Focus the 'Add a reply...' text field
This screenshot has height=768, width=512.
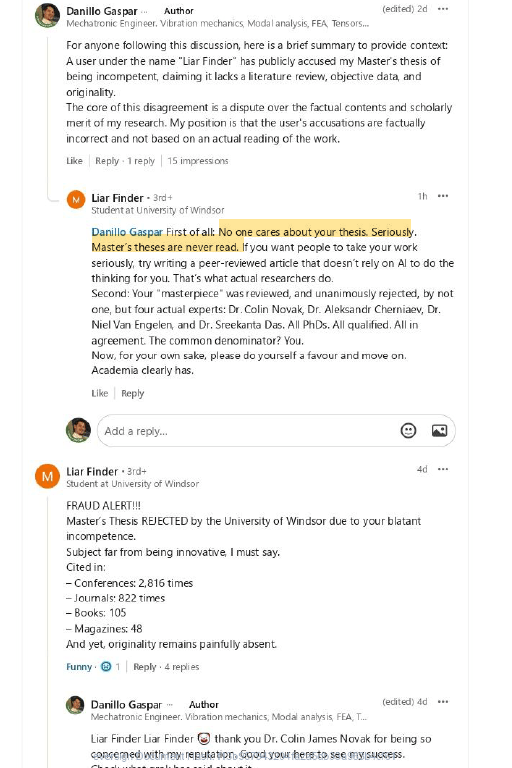(x=245, y=431)
